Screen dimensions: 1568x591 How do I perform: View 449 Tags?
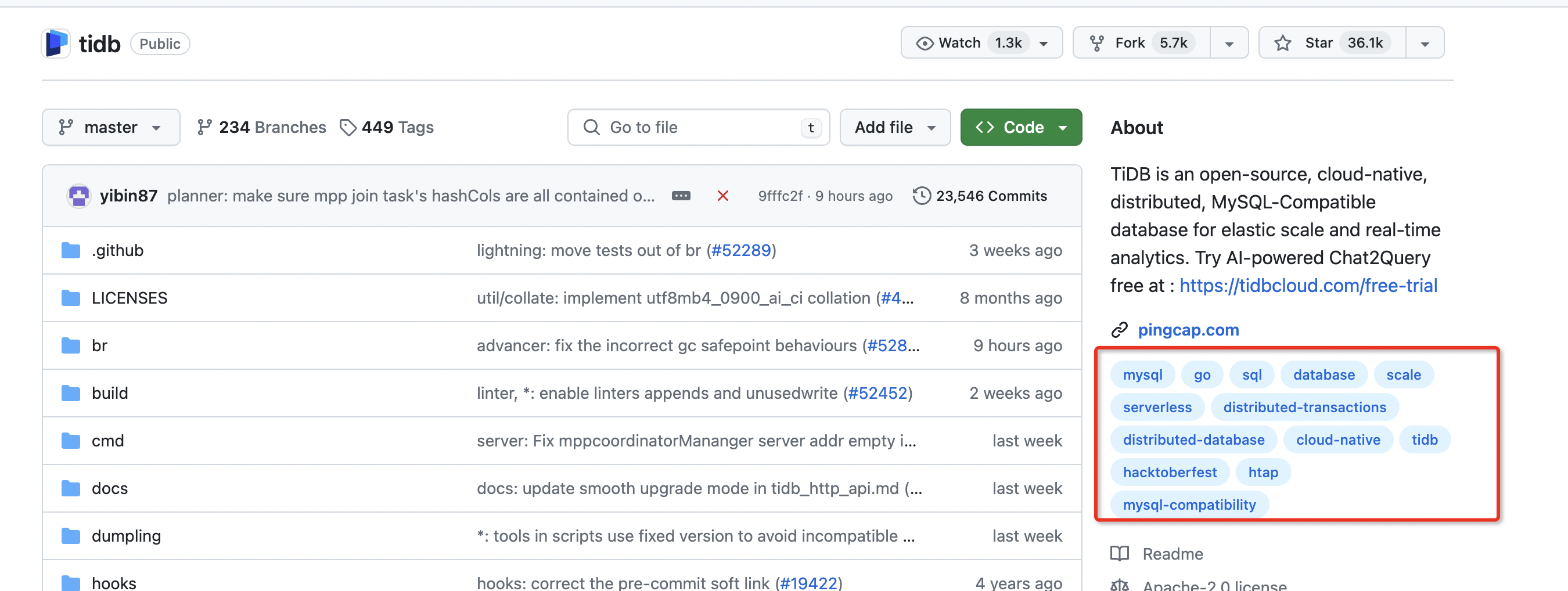(387, 127)
